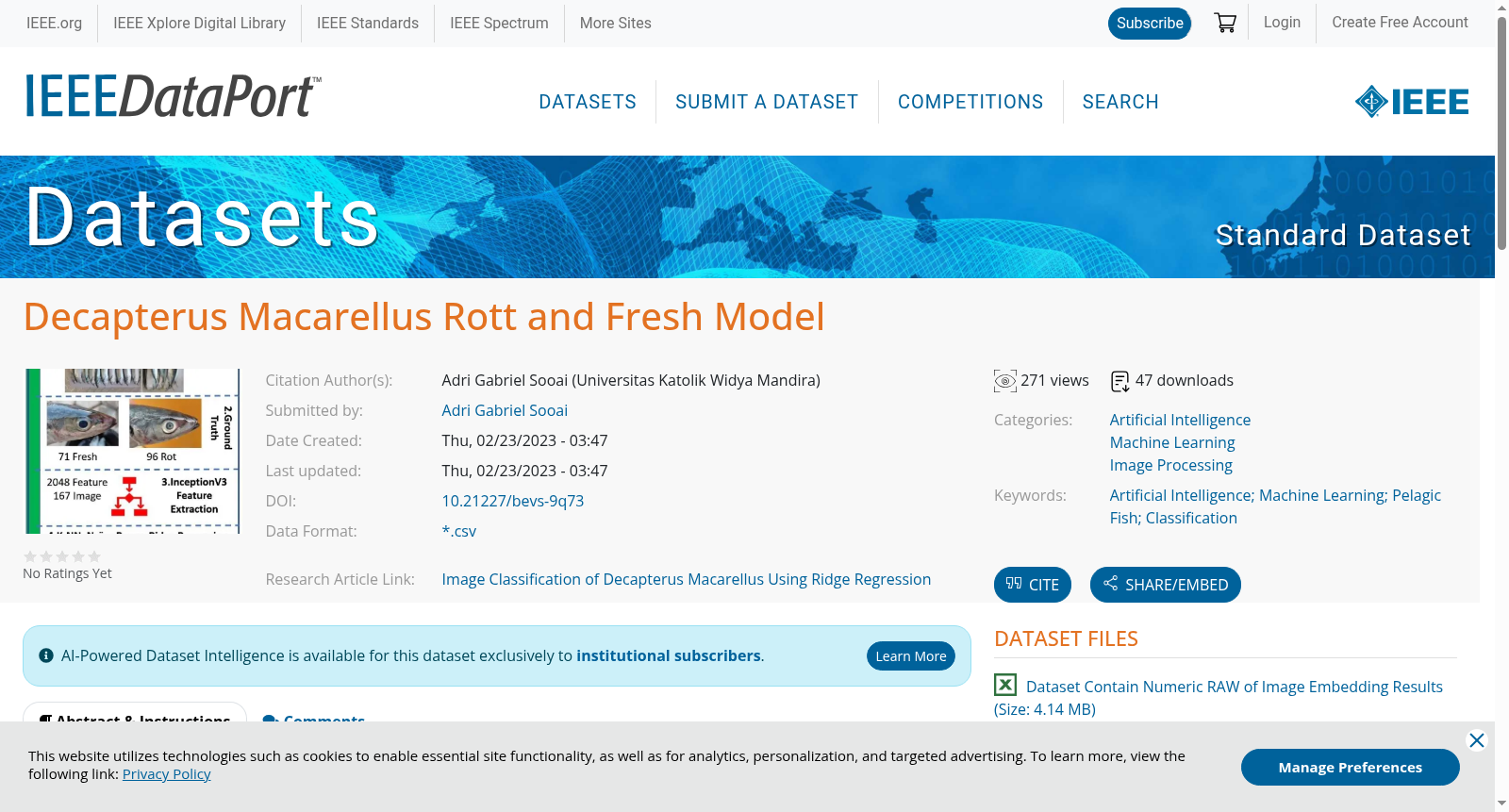
Task: Open Submit a Dataset menu item
Action: [x=767, y=102]
